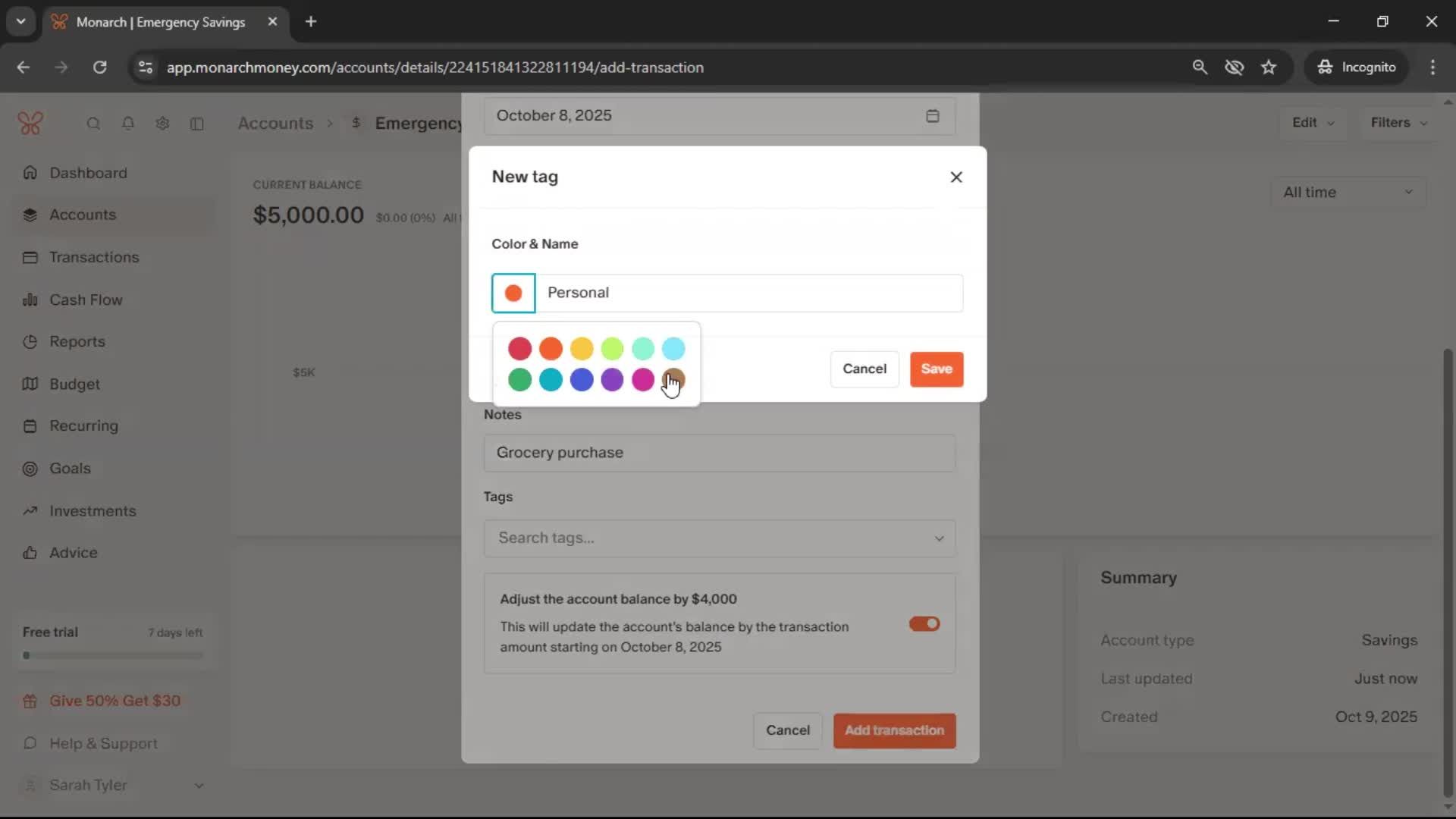Open the All time range dropdown

(x=1348, y=193)
